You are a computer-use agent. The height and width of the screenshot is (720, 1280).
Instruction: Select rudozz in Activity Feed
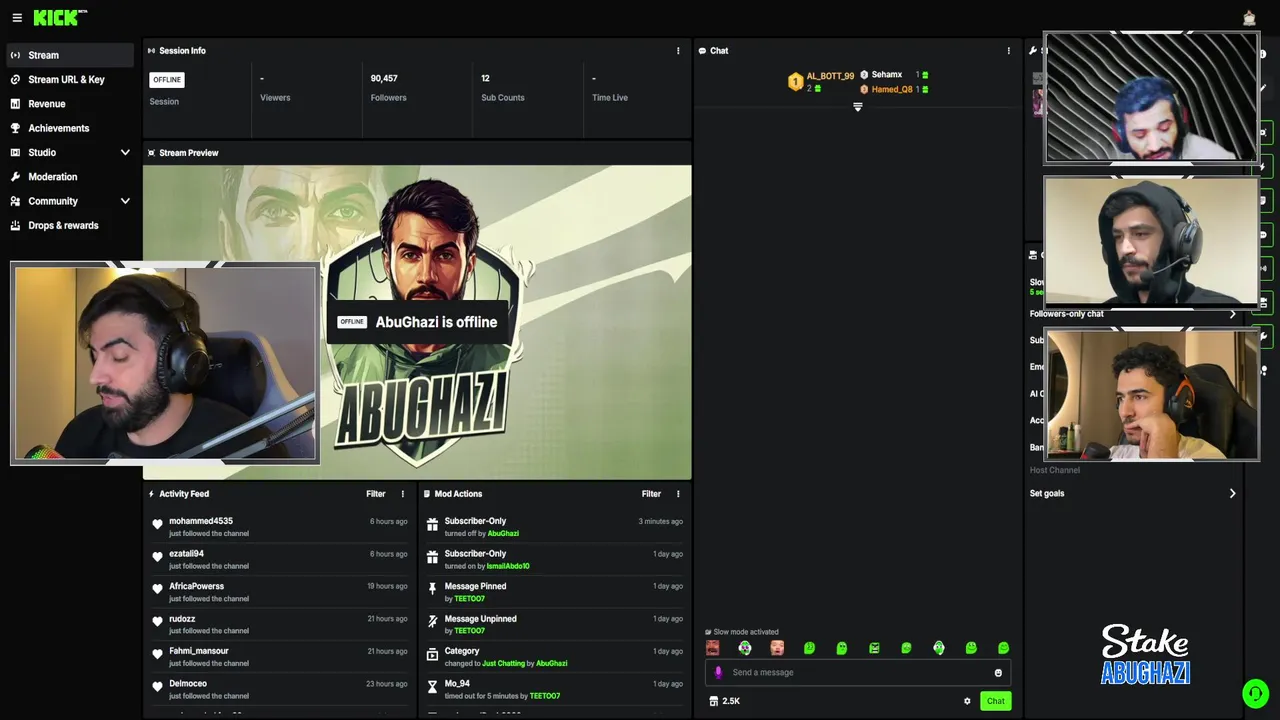point(182,619)
